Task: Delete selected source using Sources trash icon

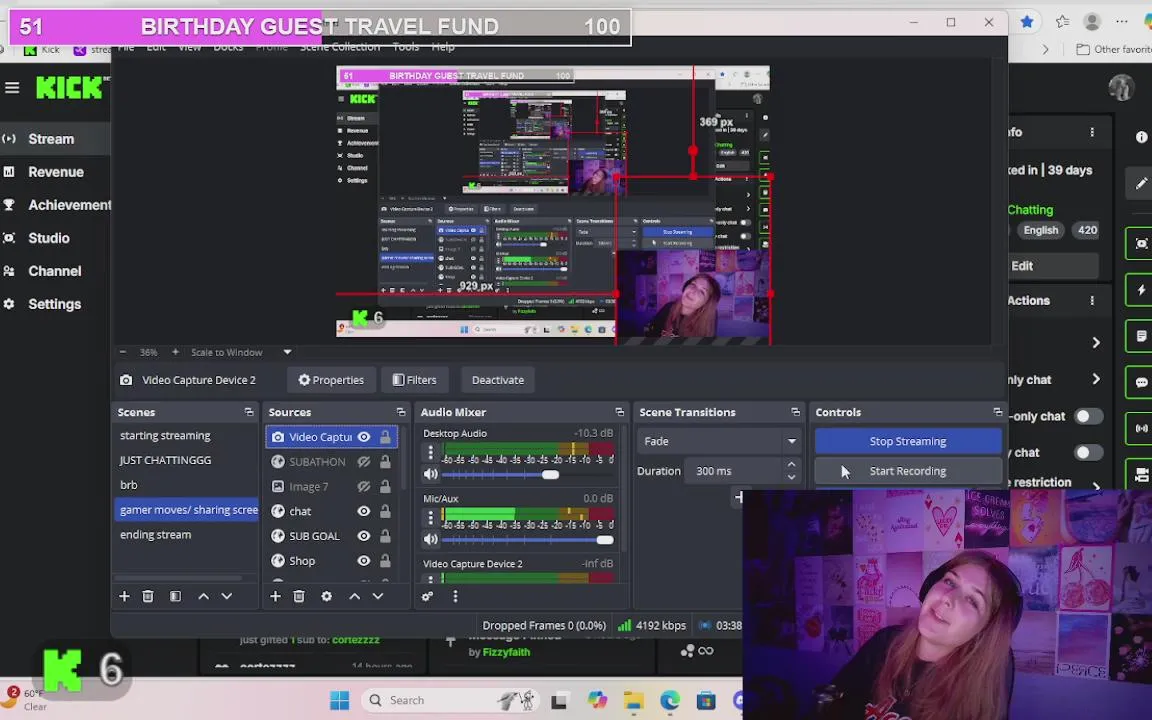Action: tap(299, 597)
